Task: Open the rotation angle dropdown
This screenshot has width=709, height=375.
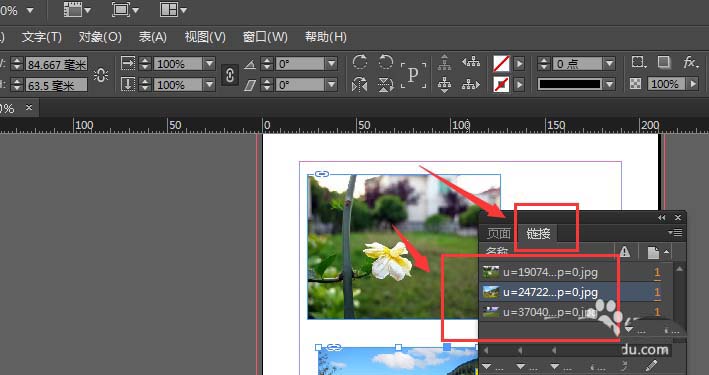Action: [x=331, y=64]
